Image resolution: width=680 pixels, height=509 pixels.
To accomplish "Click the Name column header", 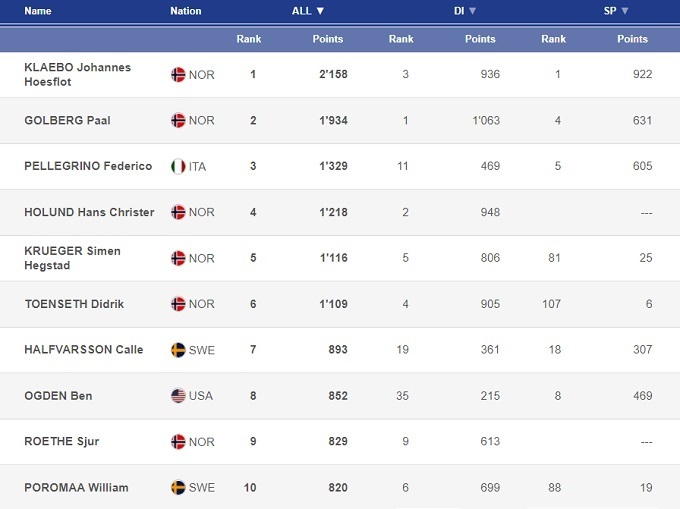I will pyautogui.click(x=38, y=11).
